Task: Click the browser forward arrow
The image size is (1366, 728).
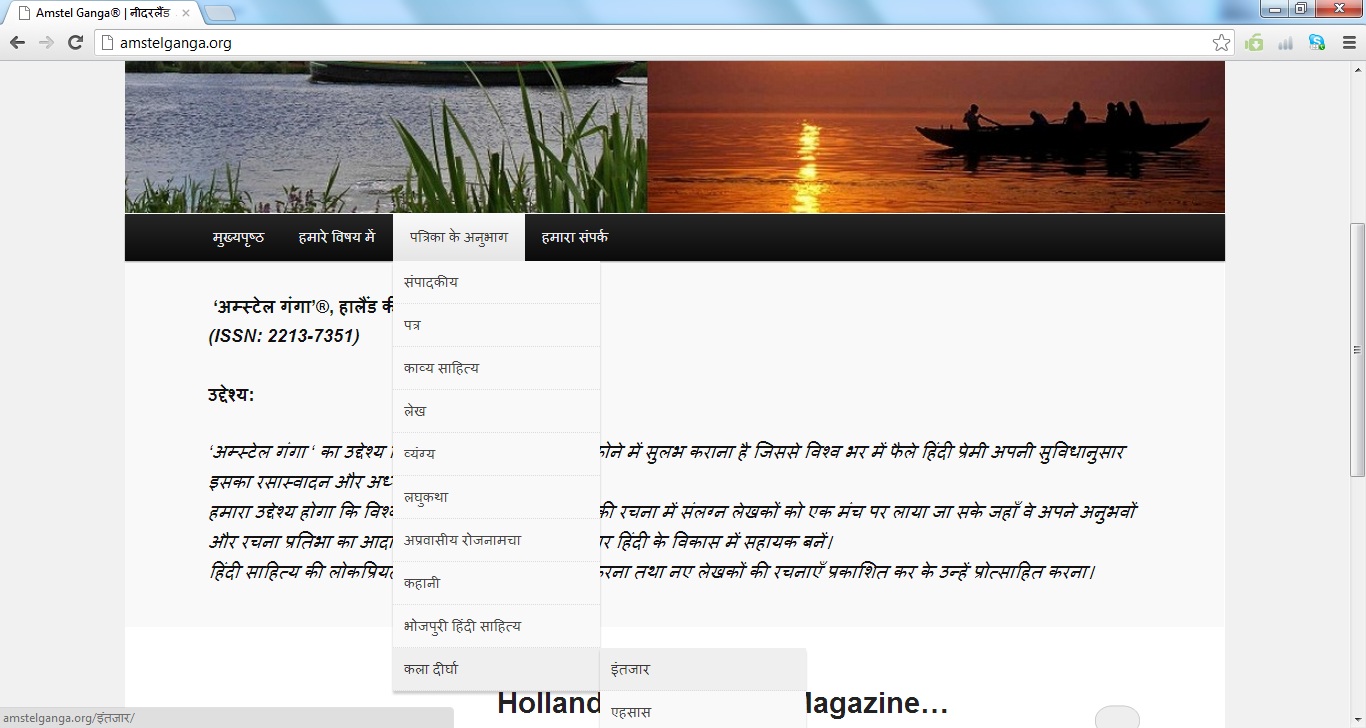Action: pos(46,43)
